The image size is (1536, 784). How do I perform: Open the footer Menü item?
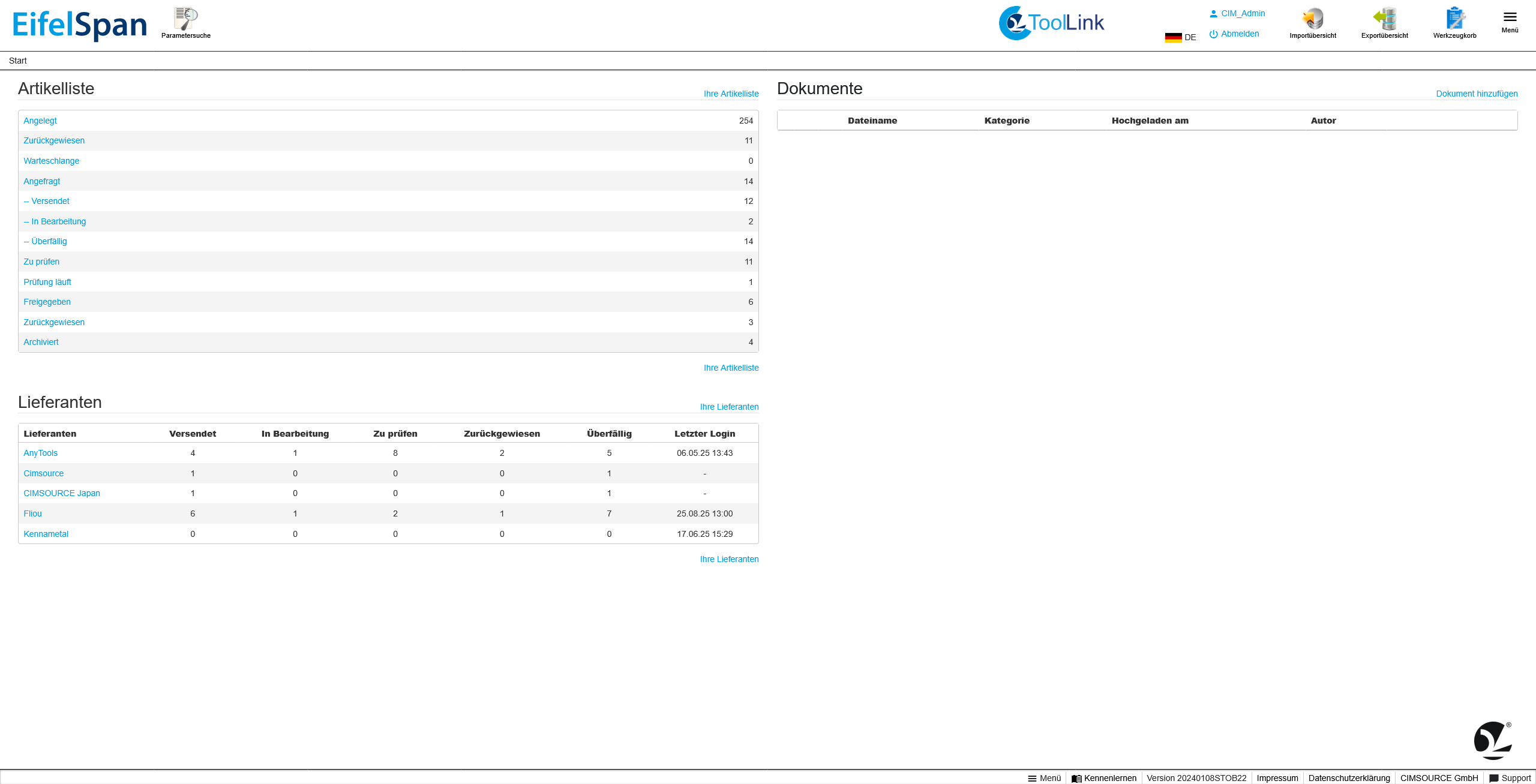click(x=1044, y=778)
